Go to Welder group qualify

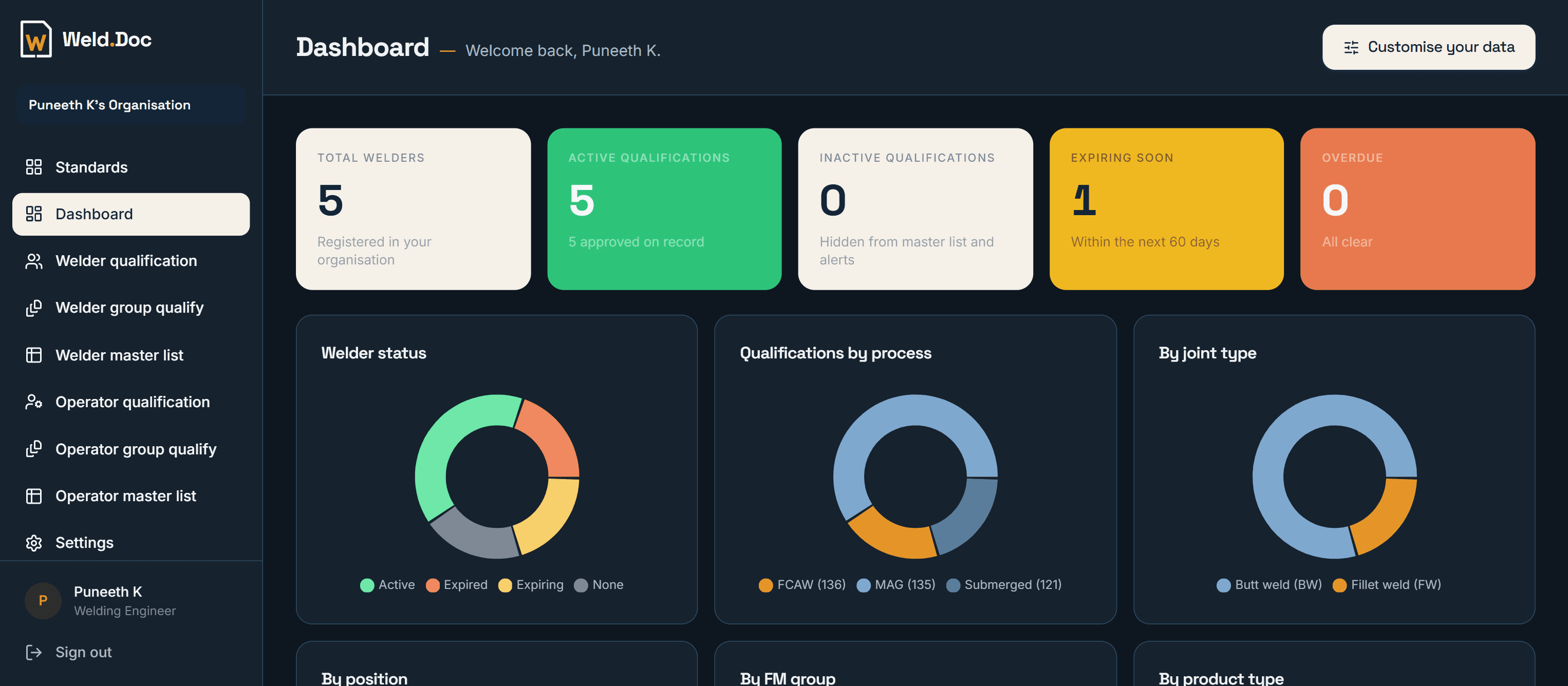[x=131, y=308]
